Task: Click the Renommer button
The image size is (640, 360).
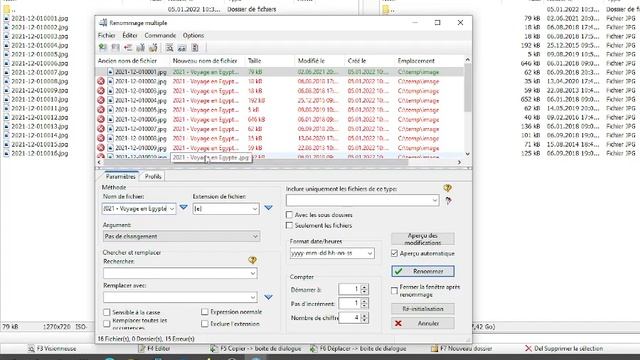Action: pyautogui.click(x=423, y=271)
